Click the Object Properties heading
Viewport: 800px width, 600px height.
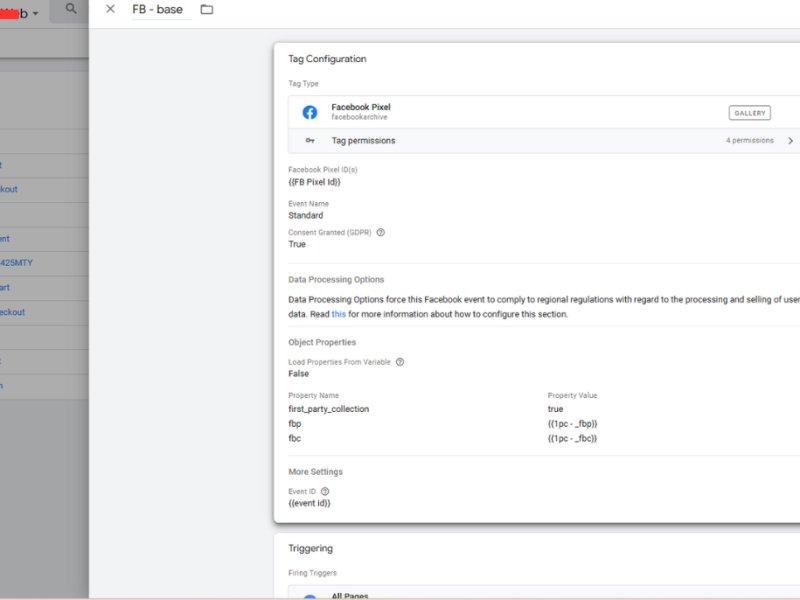322,342
